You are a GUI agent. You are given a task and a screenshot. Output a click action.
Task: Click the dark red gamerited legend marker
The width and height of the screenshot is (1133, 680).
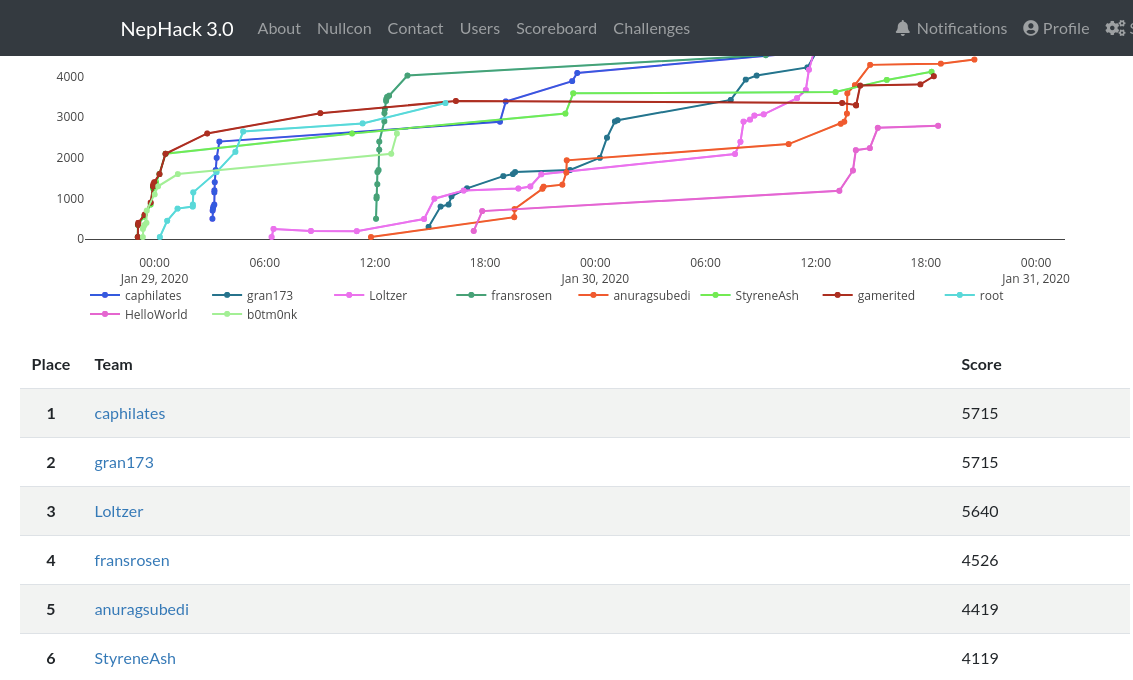pyautogui.click(x=837, y=295)
